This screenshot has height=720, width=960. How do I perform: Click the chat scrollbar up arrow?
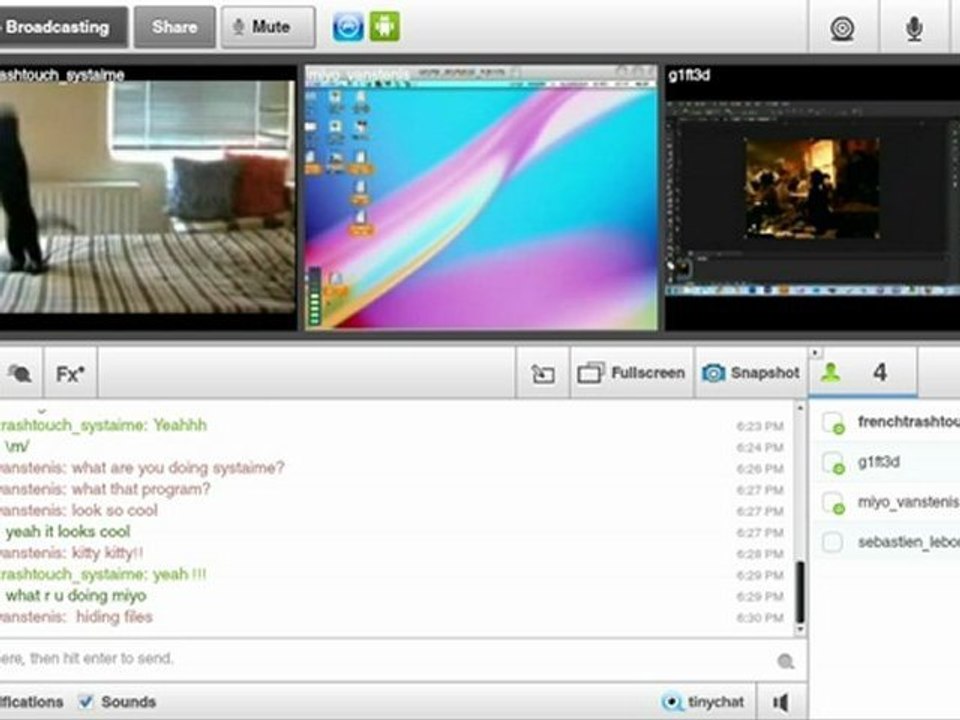pyautogui.click(x=800, y=407)
